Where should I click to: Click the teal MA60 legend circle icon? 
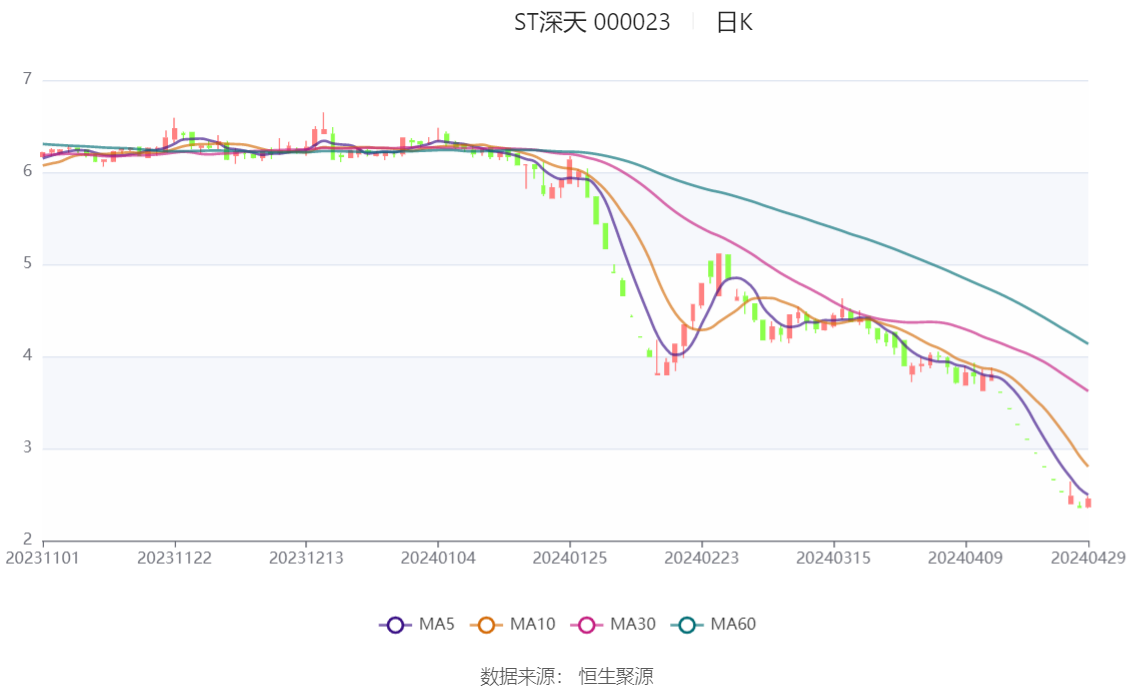click(687, 625)
